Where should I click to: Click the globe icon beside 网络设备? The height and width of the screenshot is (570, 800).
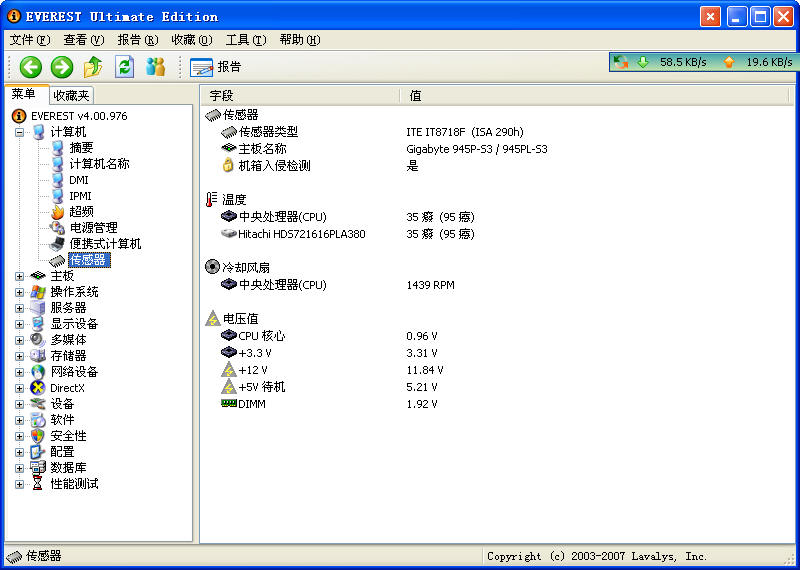(38, 372)
